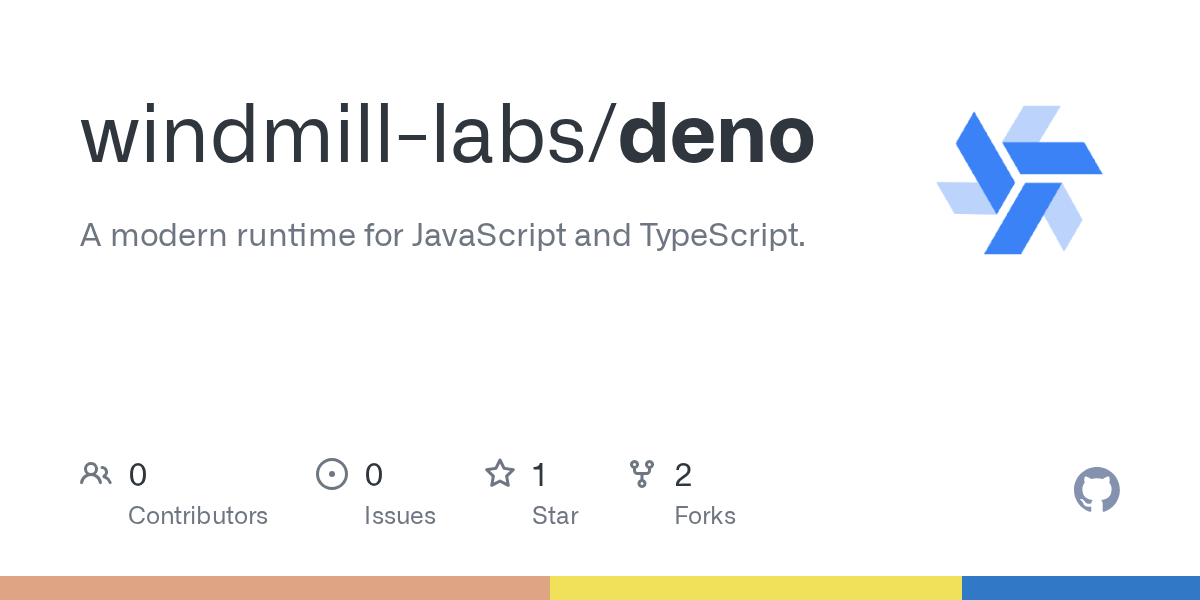
Task: Click the star count number 1
Action: pyautogui.click(x=539, y=475)
